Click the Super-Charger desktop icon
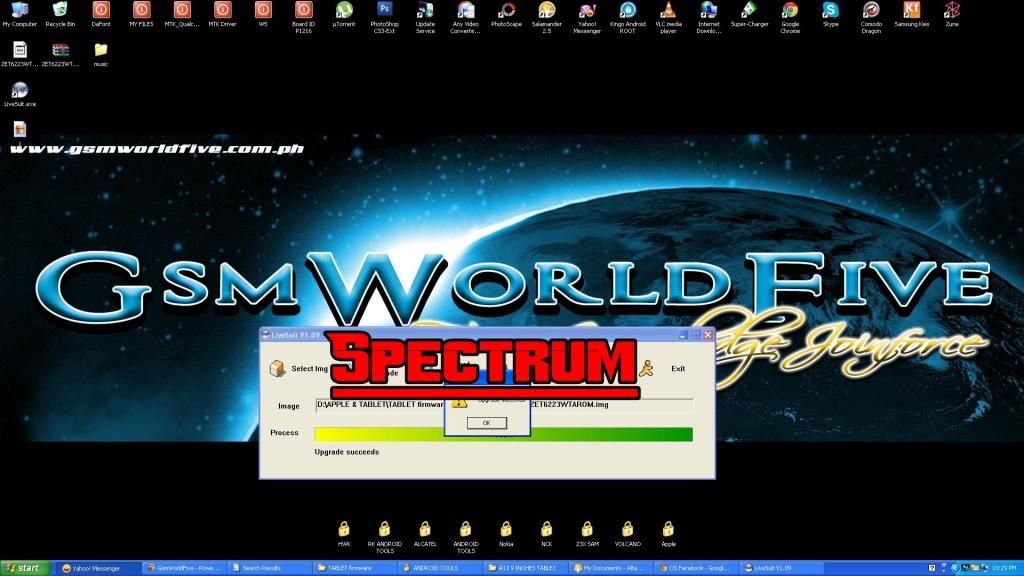1024x576 pixels. 749,14
